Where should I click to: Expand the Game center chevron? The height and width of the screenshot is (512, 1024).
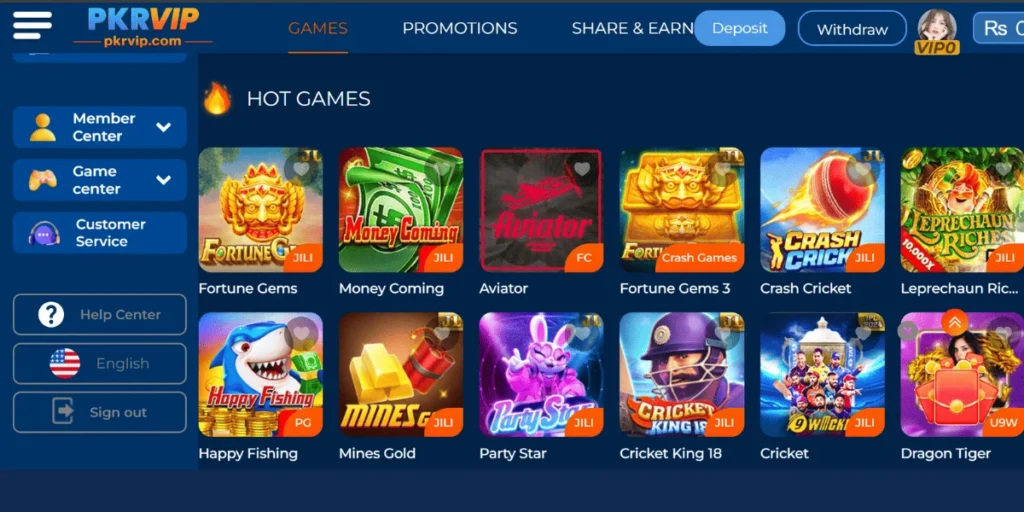pyautogui.click(x=164, y=180)
